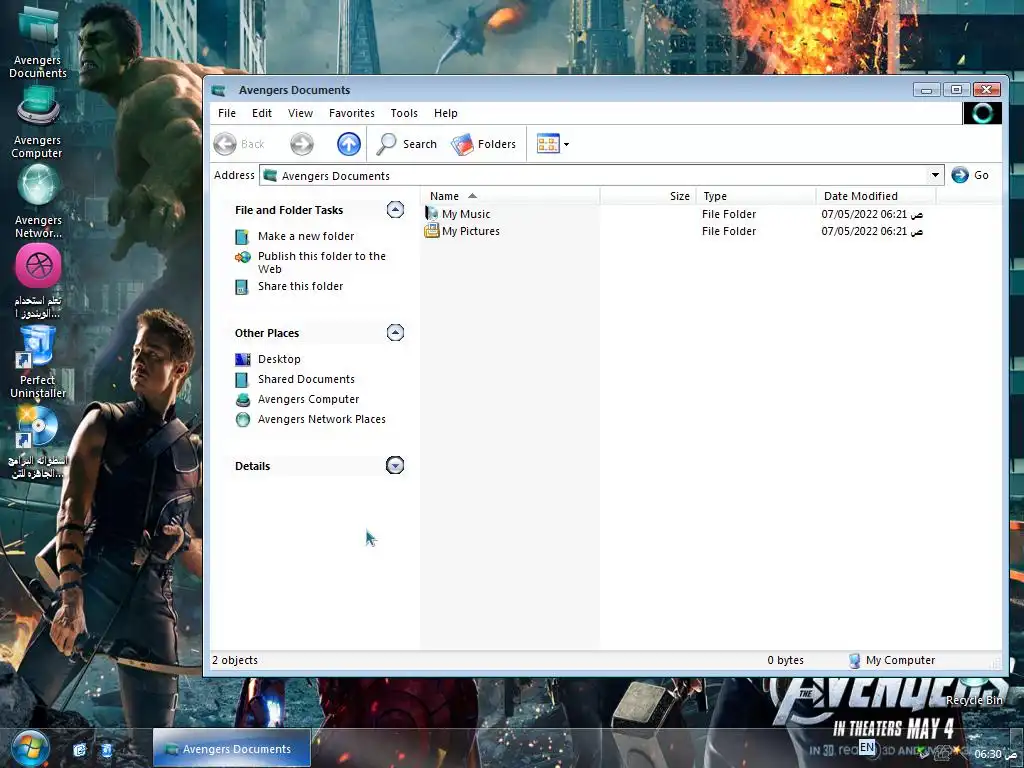Select the My Pictures file name
The height and width of the screenshot is (768, 1024).
tap(471, 231)
